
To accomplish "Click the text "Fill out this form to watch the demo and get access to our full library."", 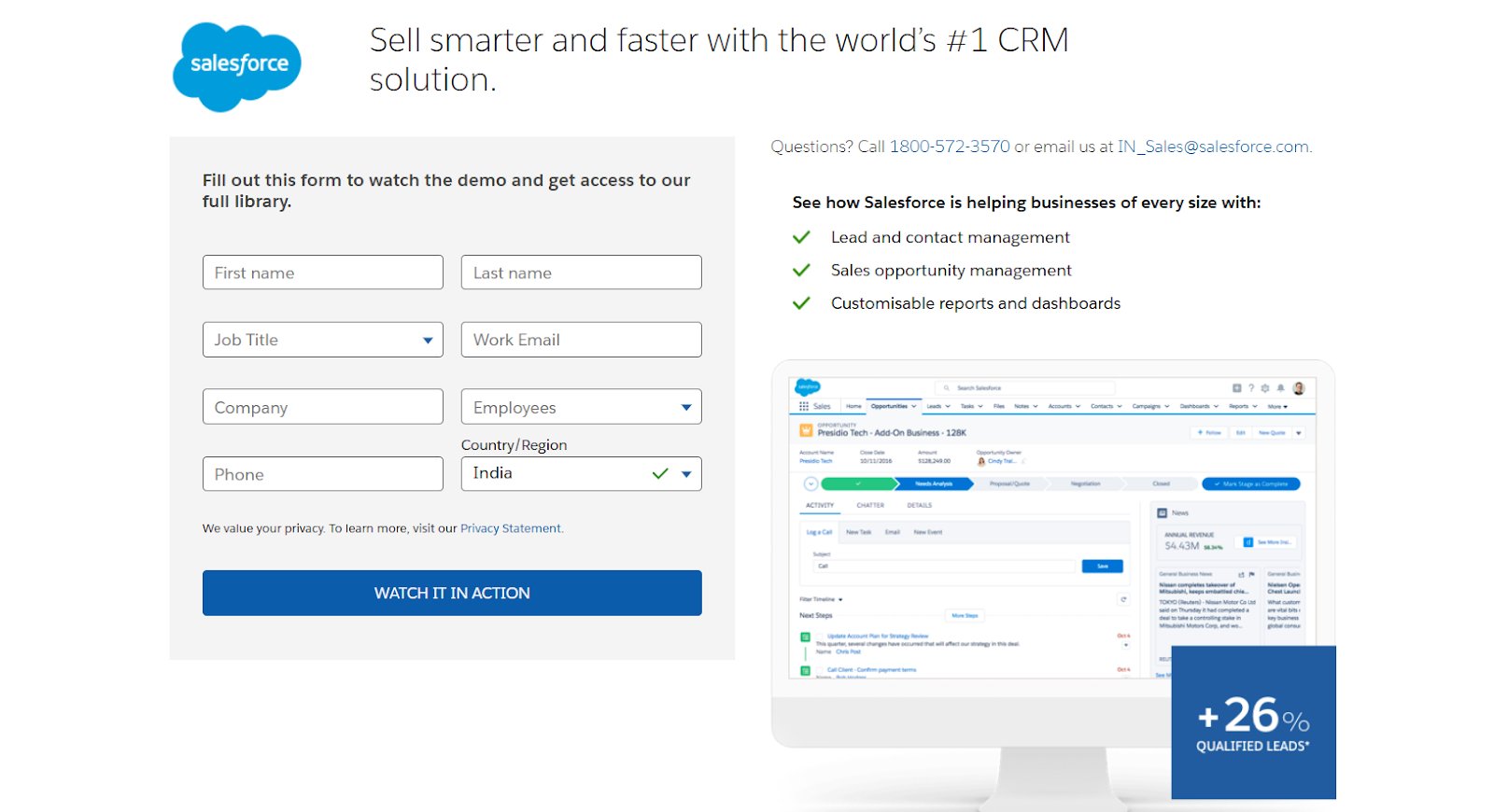I will tap(446, 190).
